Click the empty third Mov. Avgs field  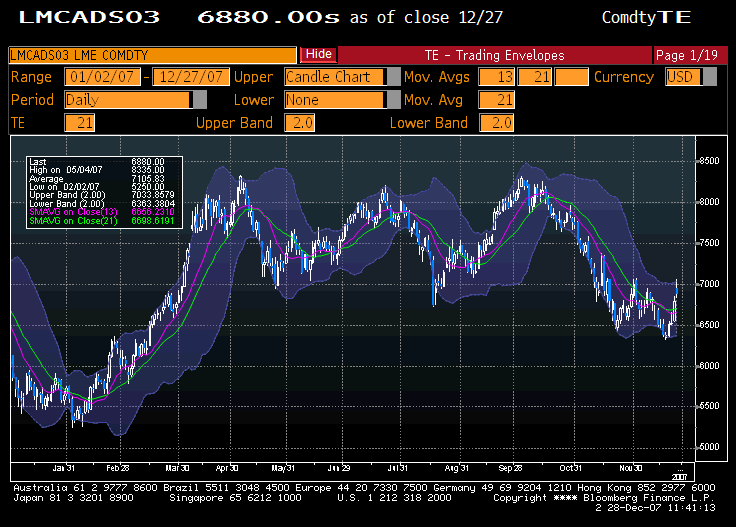571,77
